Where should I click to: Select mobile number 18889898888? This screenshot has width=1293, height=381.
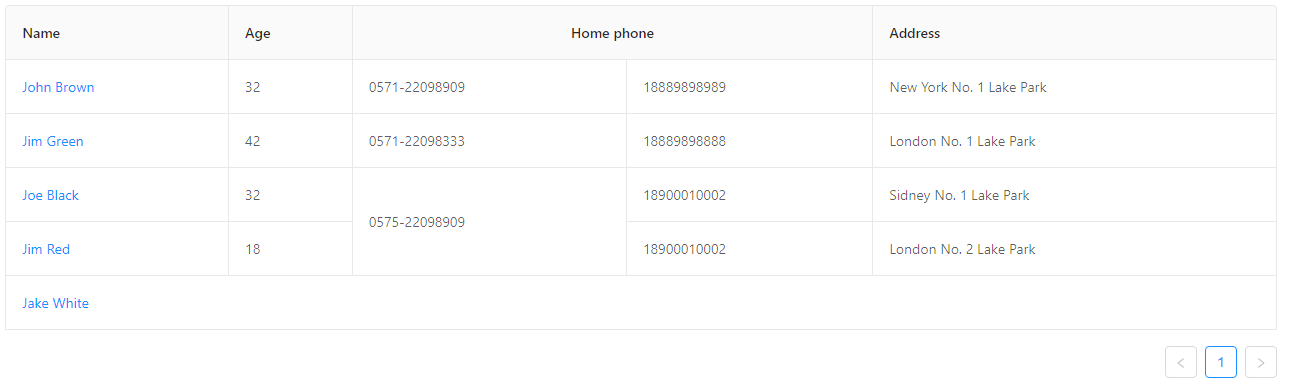click(x=685, y=141)
